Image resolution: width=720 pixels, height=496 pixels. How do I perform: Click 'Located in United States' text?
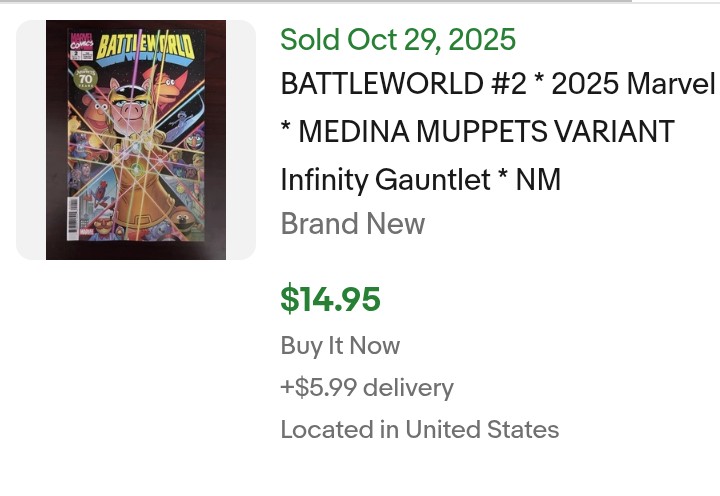click(419, 430)
